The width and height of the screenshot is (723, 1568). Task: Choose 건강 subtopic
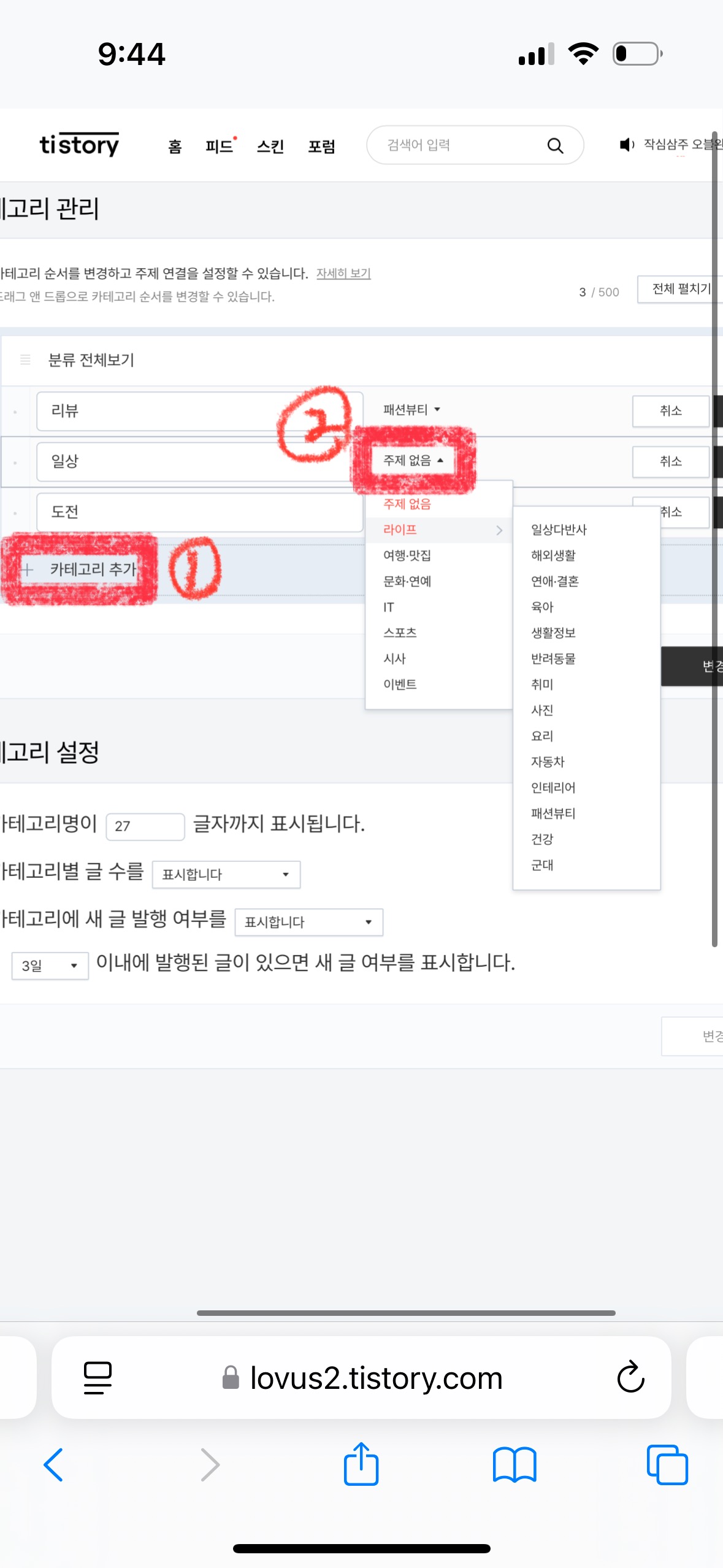[x=542, y=839]
